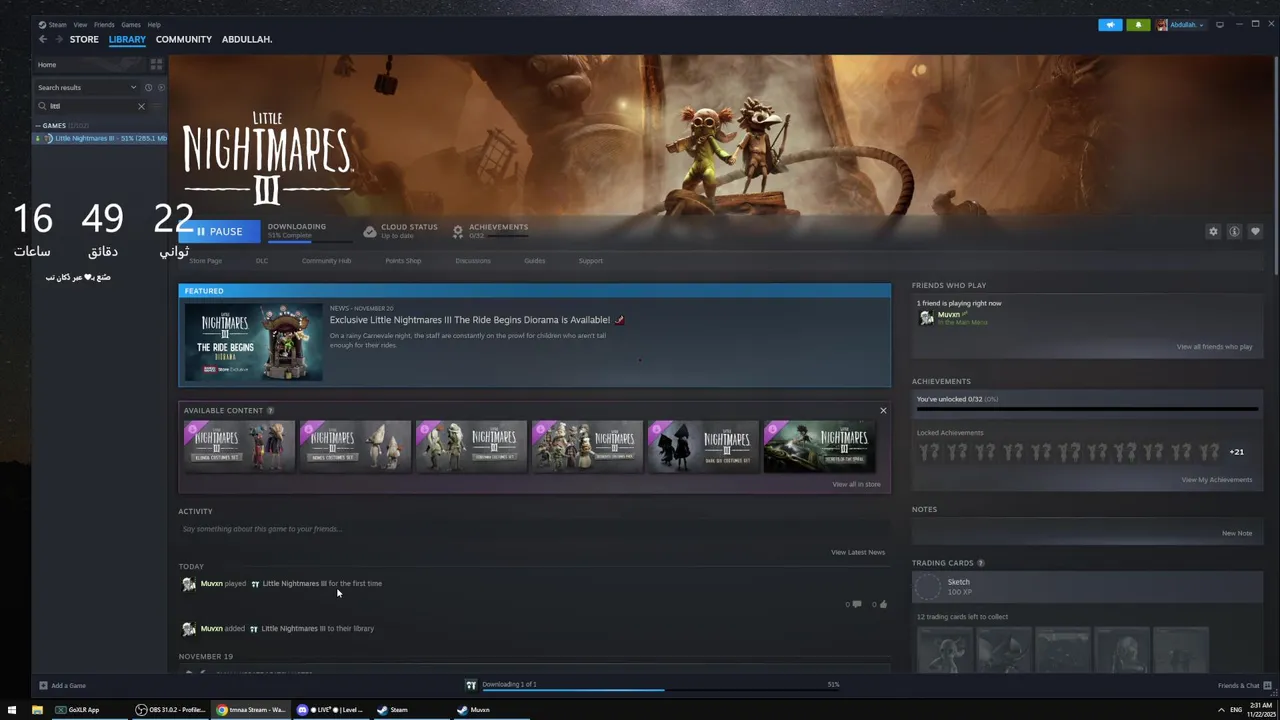1280x720 pixels.
Task: Close the Available Content panel
Action: click(883, 410)
